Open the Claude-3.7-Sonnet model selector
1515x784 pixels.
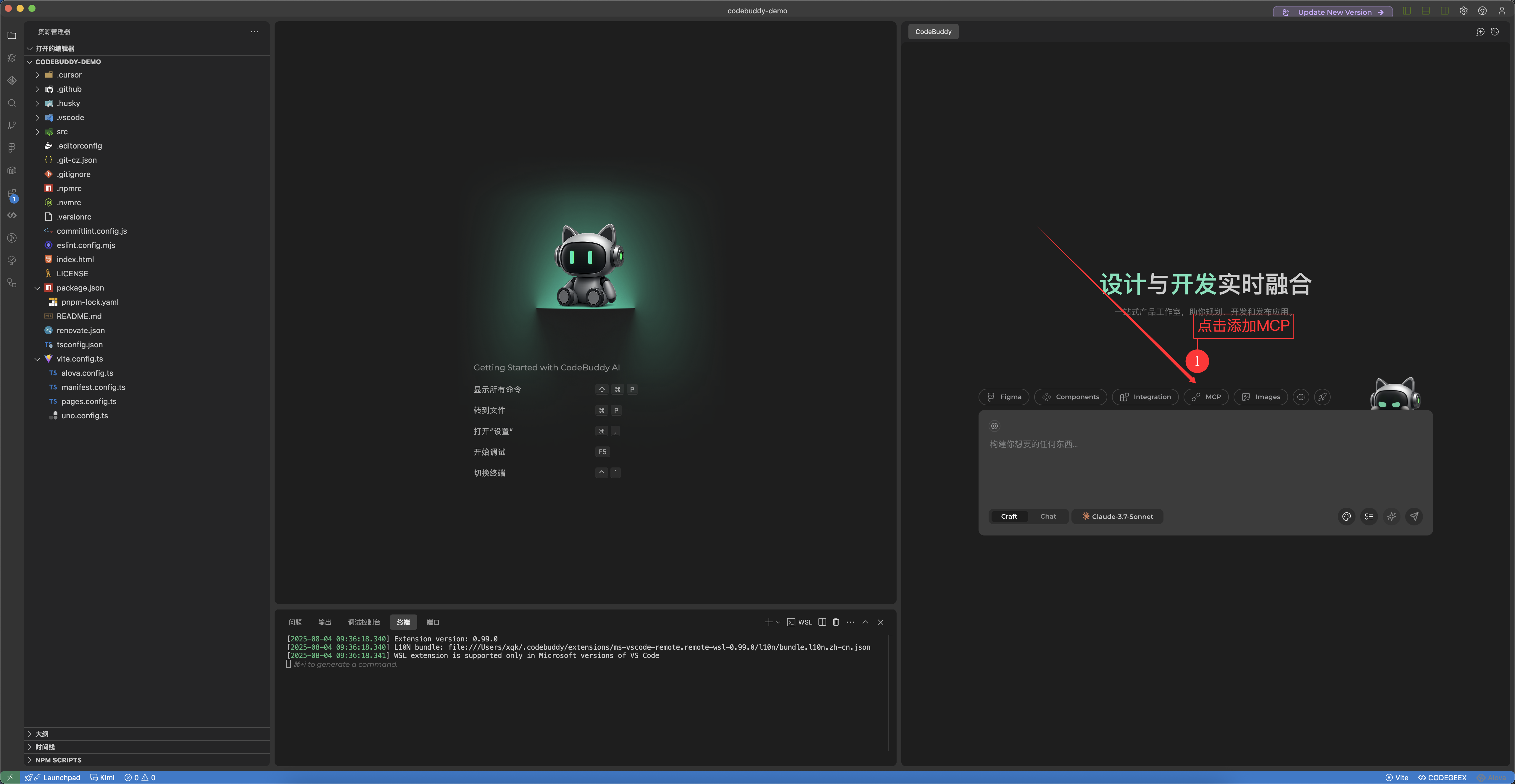tap(1117, 516)
